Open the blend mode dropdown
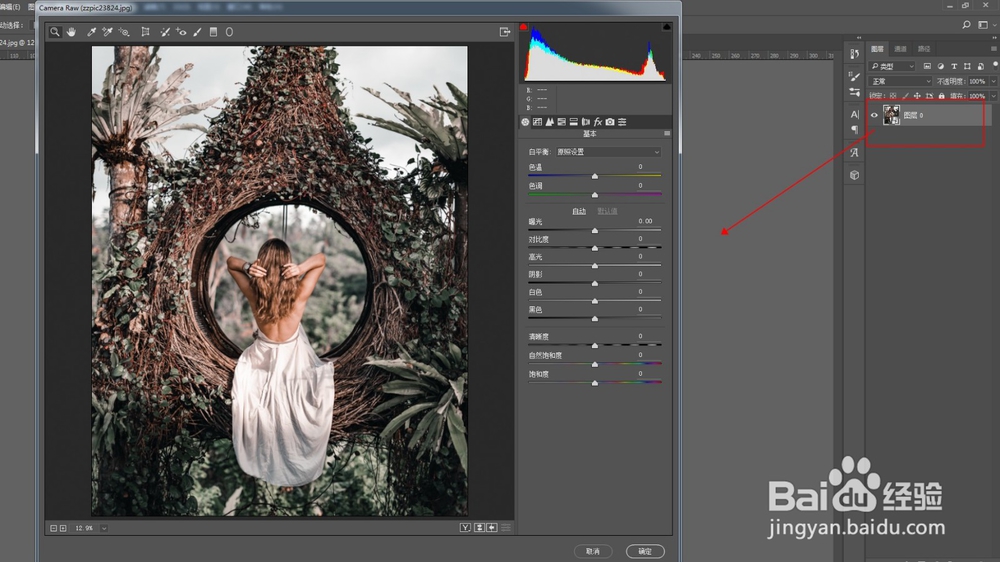The image size is (1000, 562). click(x=901, y=82)
